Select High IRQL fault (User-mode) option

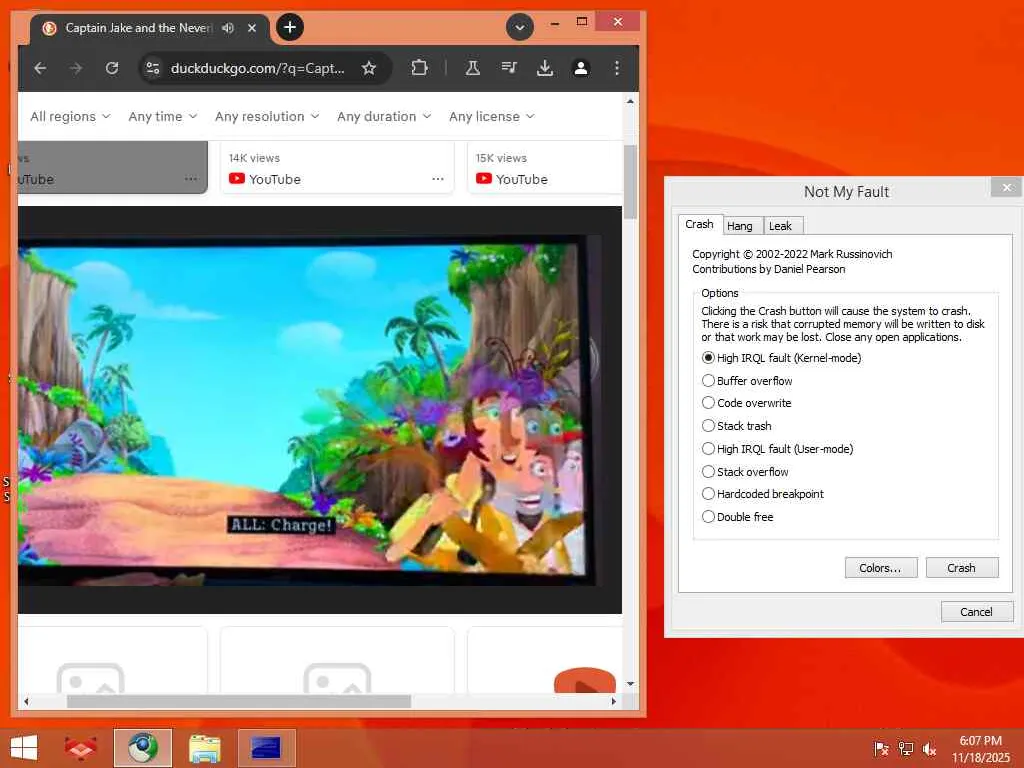coord(778,449)
